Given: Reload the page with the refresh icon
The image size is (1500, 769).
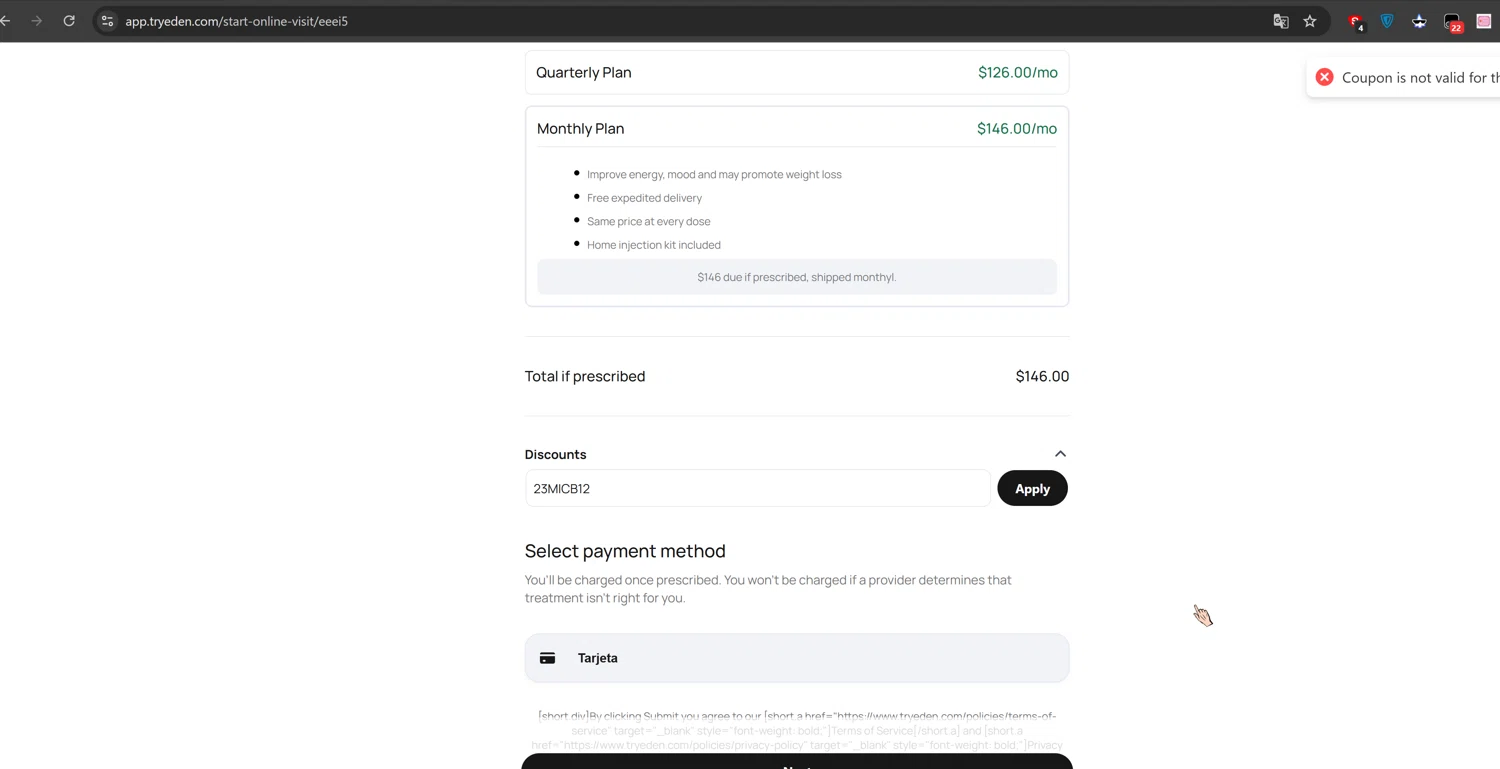Looking at the screenshot, I should 69,21.
